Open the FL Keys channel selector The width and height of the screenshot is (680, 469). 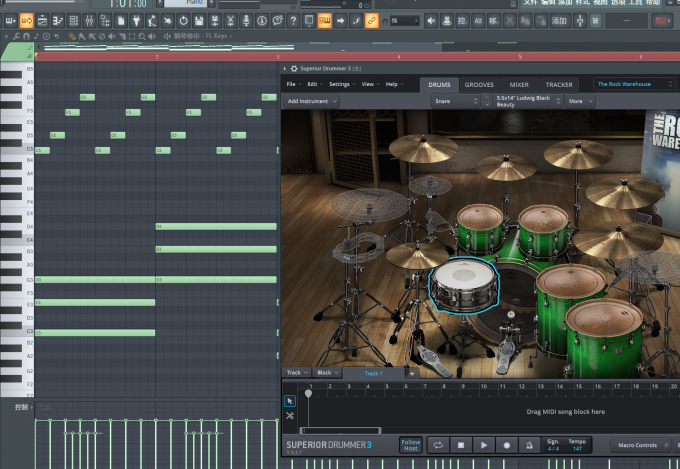click(199, 36)
